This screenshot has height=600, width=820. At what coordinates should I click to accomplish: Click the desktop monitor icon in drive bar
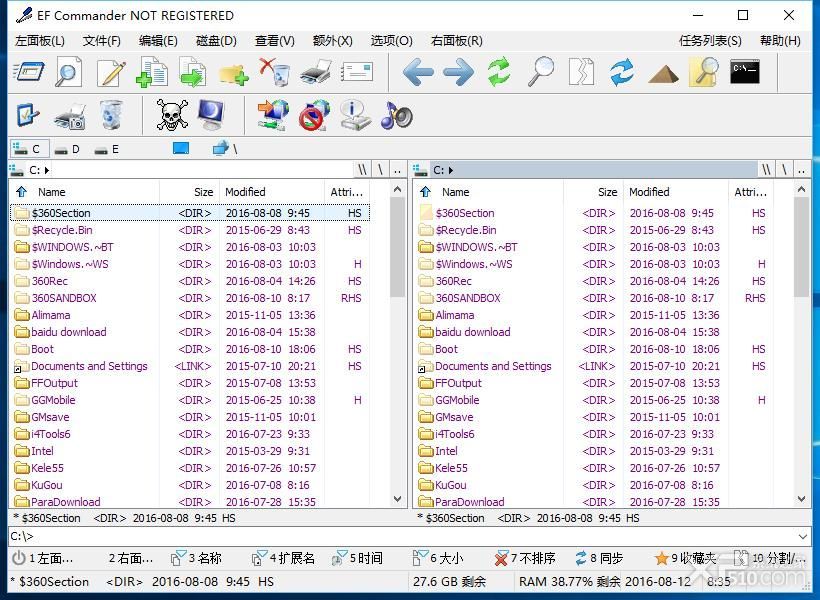[181, 149]
